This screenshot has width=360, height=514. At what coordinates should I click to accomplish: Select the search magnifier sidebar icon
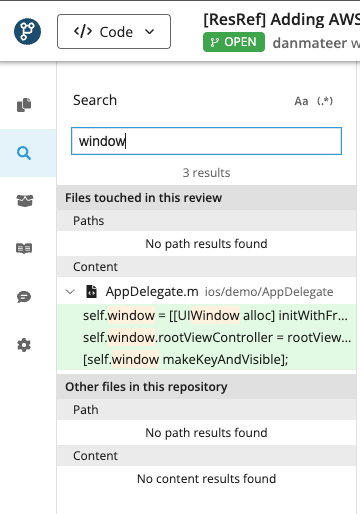[x=24, y=153]
